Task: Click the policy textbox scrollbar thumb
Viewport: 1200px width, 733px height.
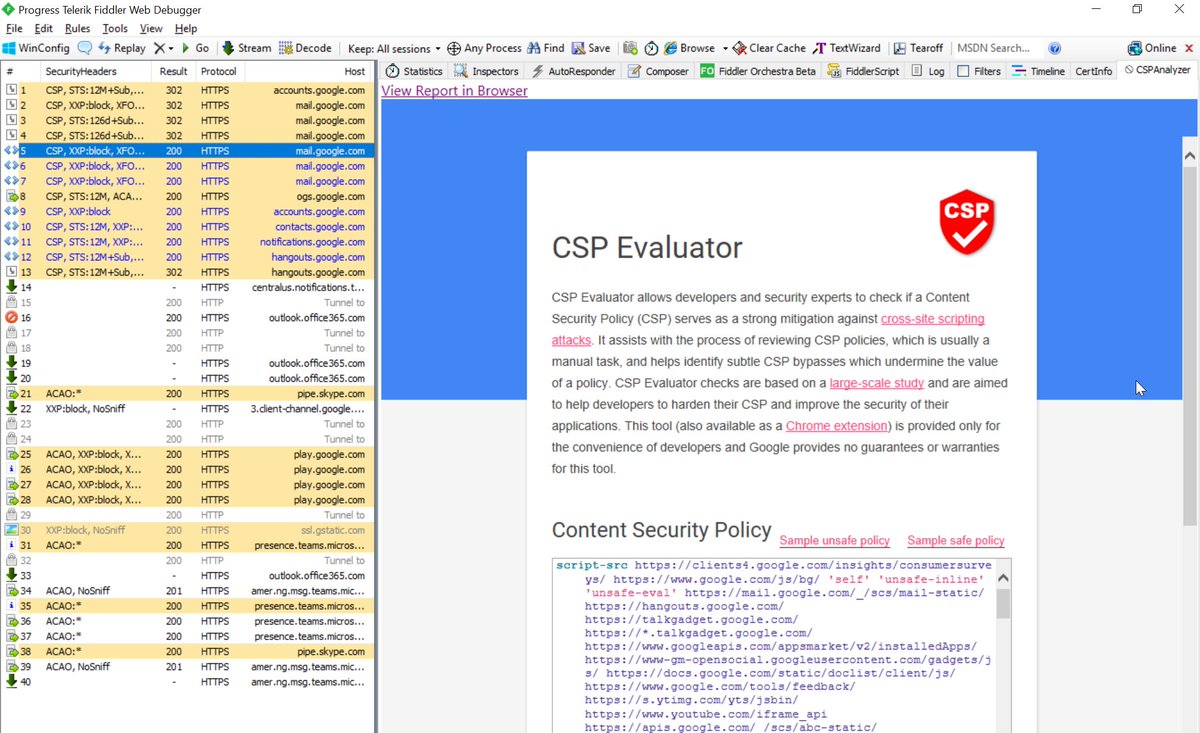Action: coord(1003,603)
